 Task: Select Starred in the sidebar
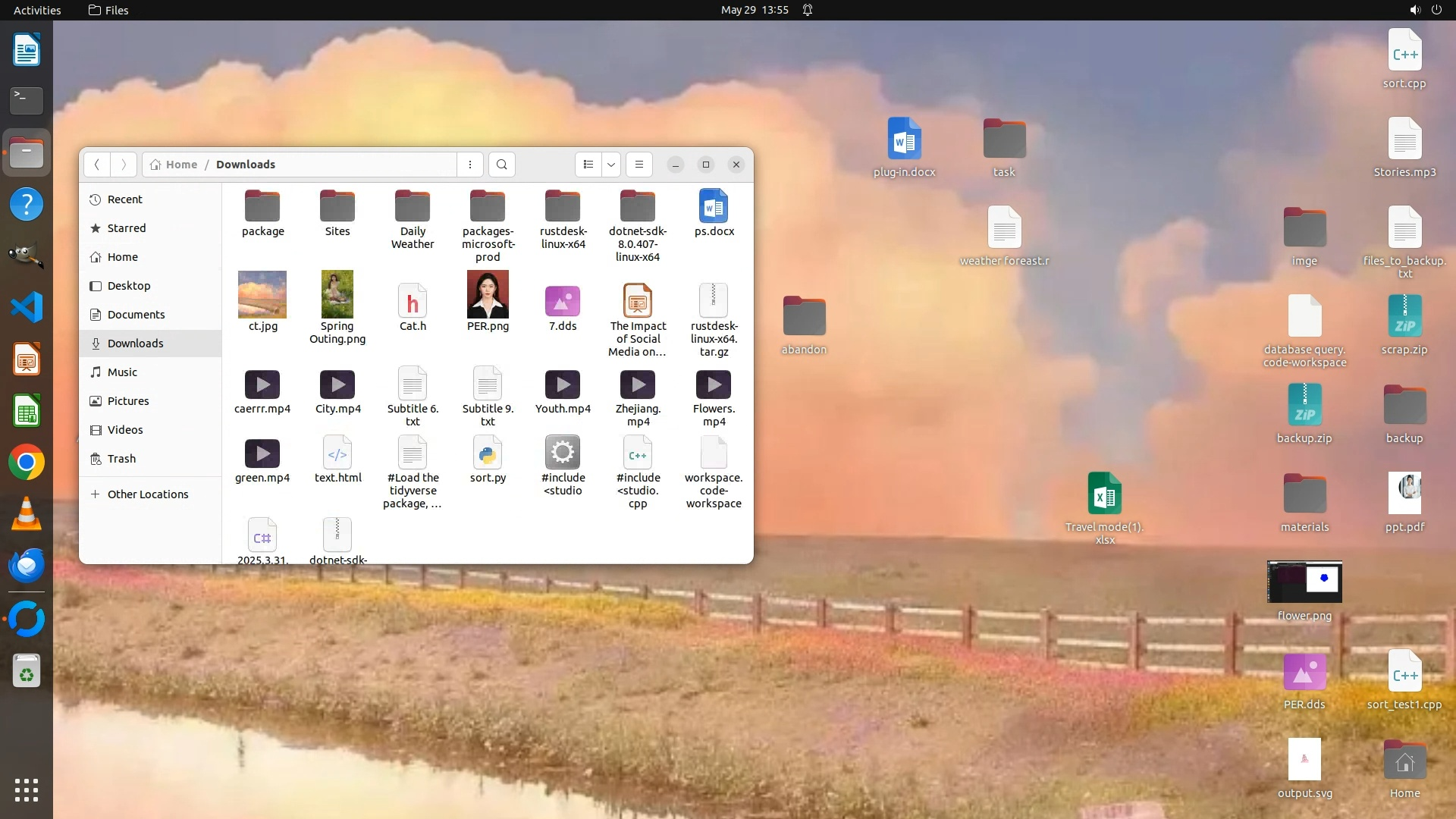[x=126, y=228]
